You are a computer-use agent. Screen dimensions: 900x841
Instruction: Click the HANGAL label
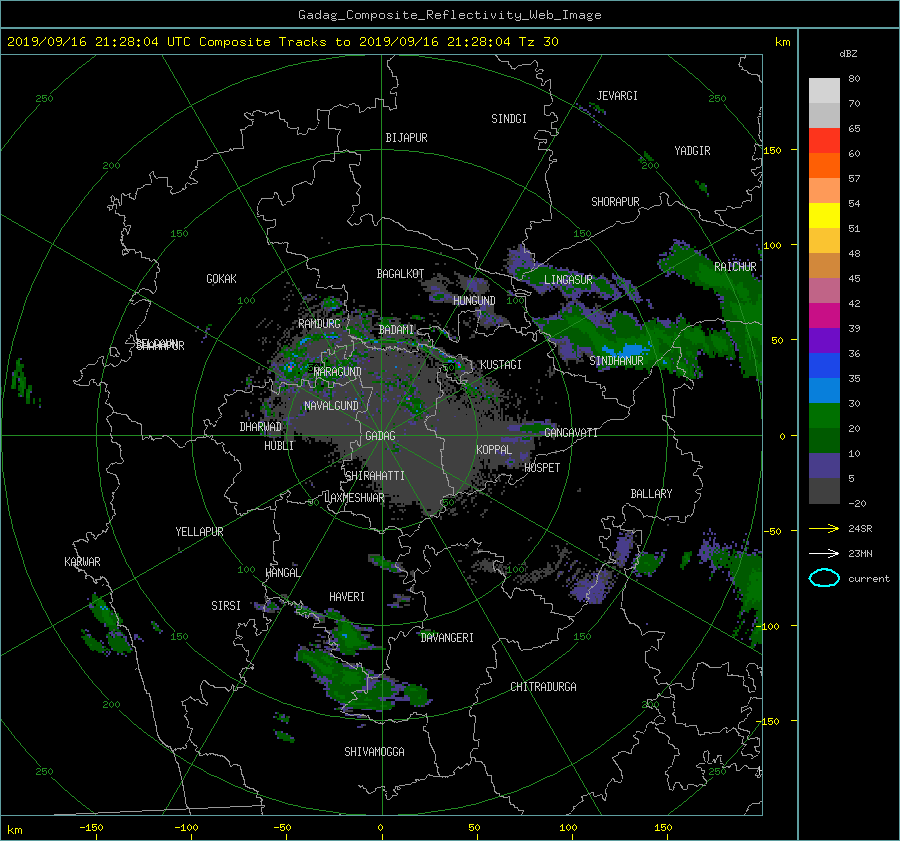(282, 573)
